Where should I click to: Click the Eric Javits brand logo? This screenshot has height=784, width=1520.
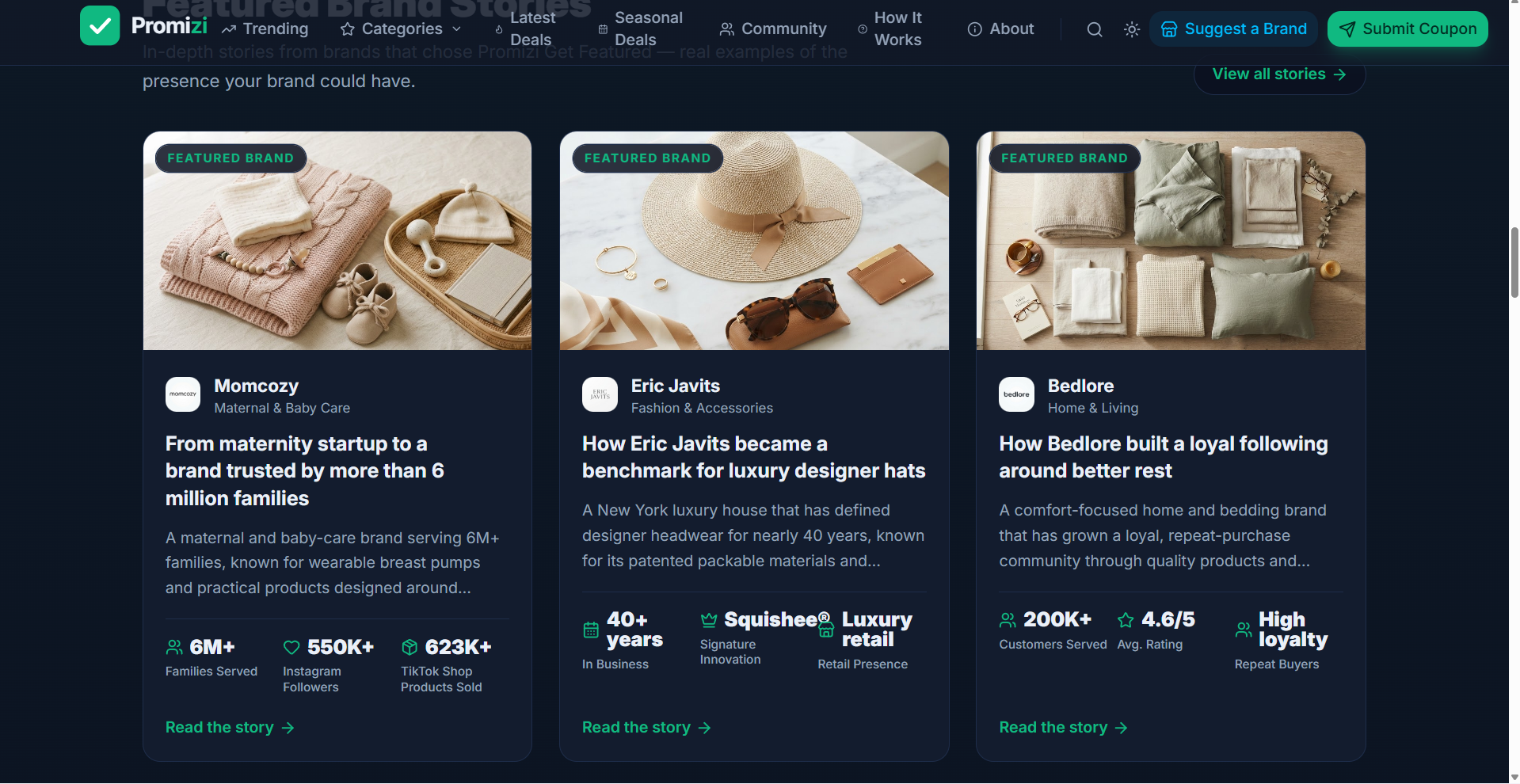[x=600, y=394]
